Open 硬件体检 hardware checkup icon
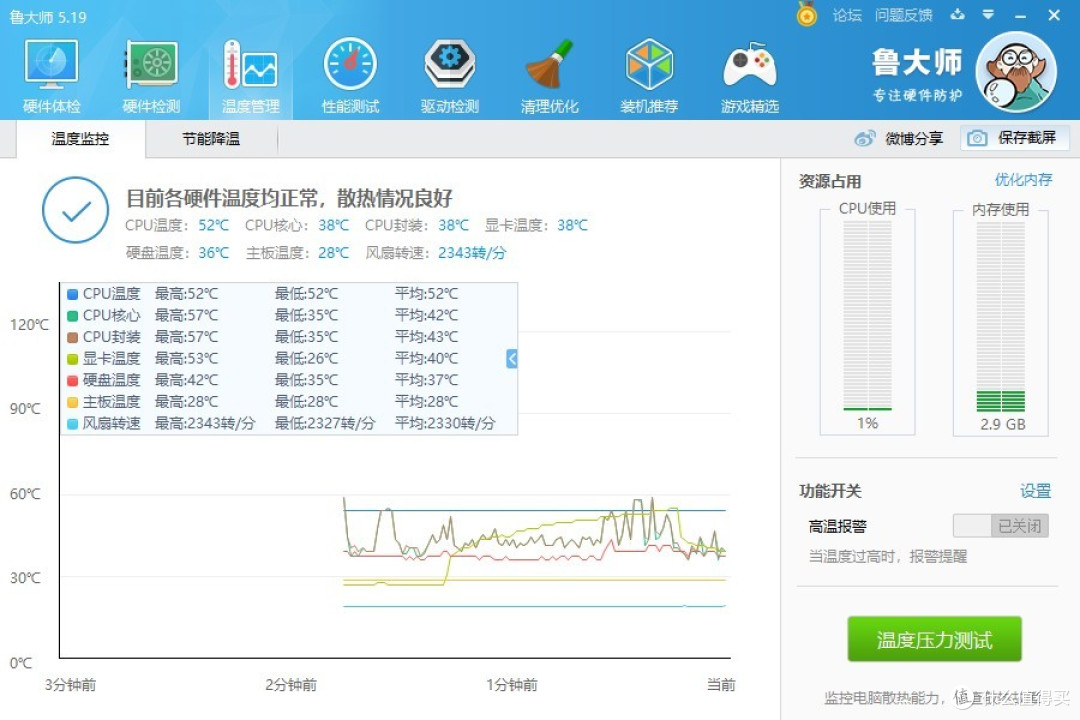The width and height of the screenshot is (1080, 720). (51, 77)
